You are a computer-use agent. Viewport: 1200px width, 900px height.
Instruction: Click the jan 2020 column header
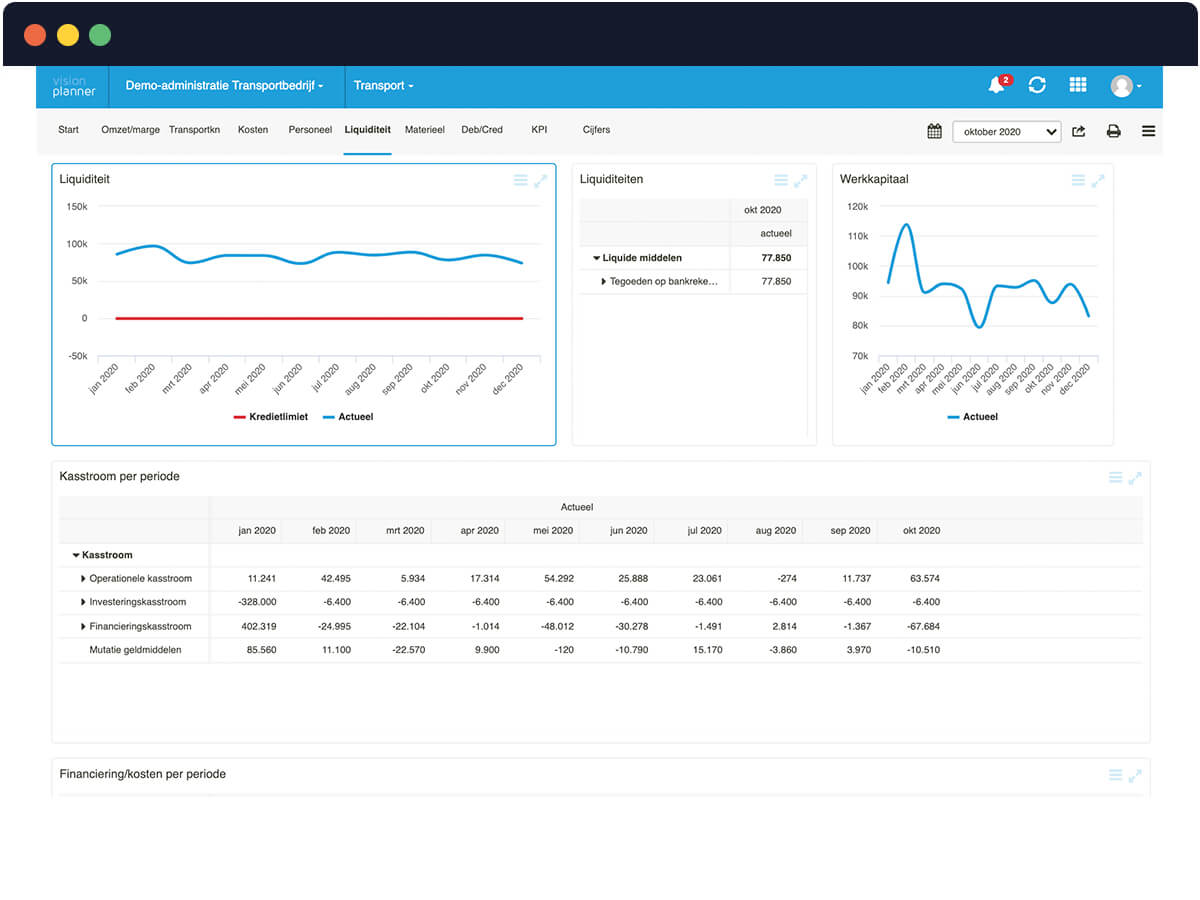[257, 531]
